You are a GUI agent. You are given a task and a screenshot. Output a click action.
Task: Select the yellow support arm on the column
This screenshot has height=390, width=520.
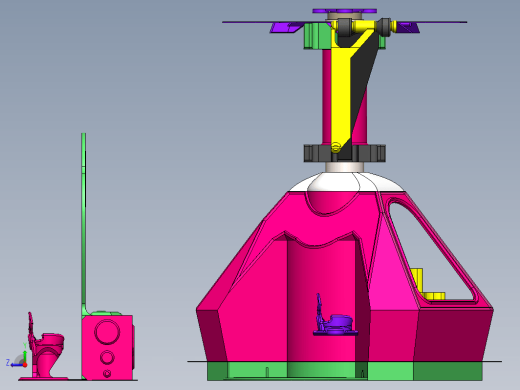click(341, 97)
